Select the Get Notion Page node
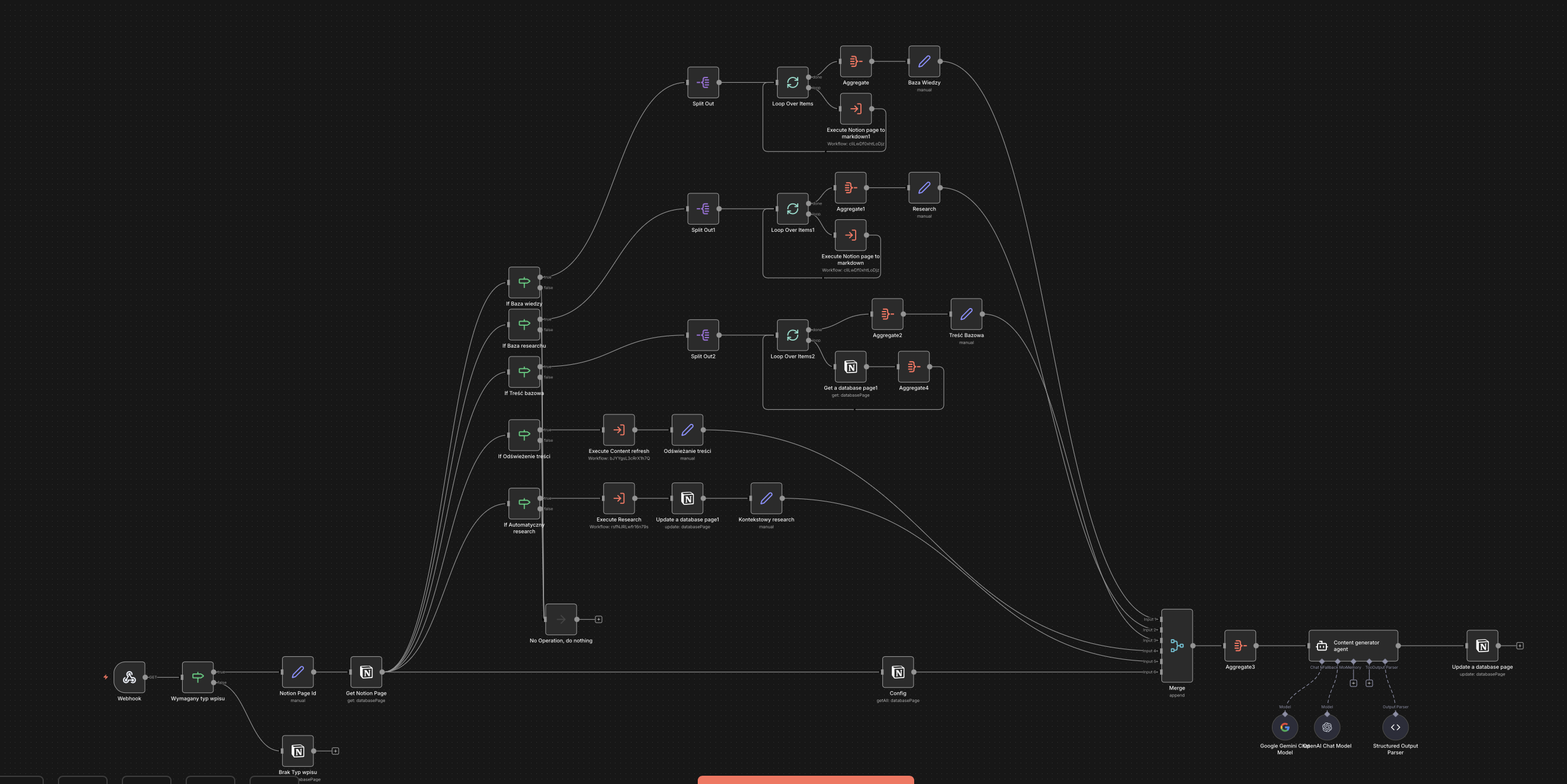This screenshot has height=784, width=1567. [x=366, y=672]
